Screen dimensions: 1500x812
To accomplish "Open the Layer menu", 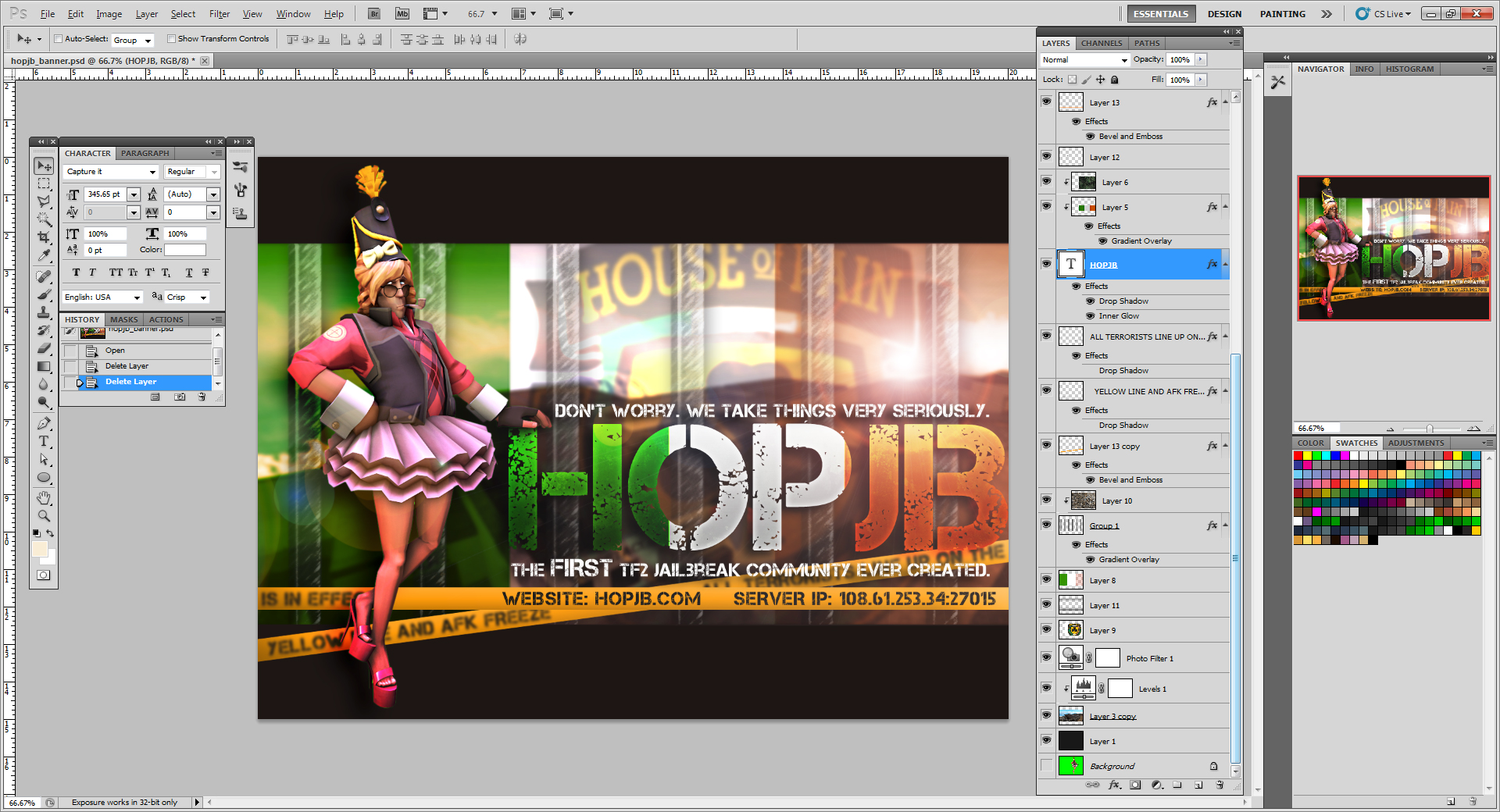I will (146, 14).
